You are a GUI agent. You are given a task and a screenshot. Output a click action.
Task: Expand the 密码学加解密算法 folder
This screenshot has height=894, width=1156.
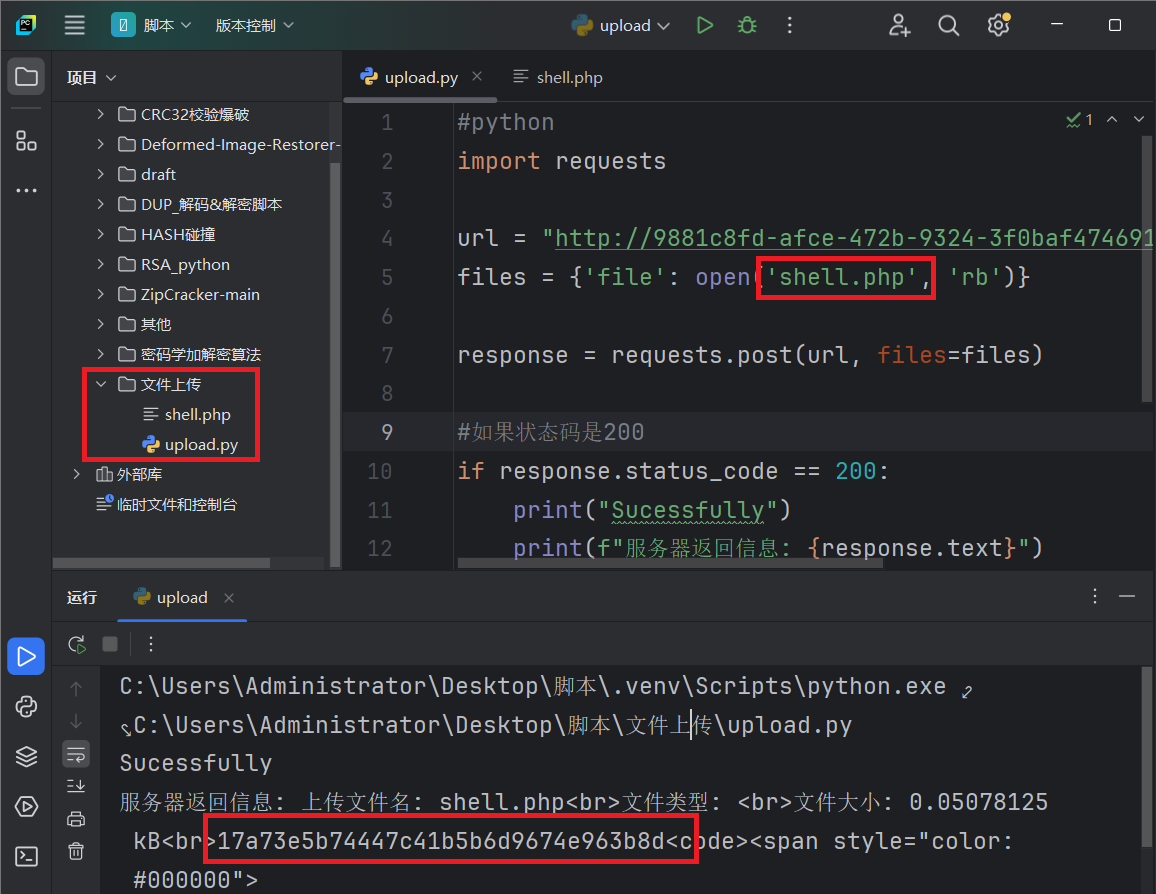click(x=101, y=354)
